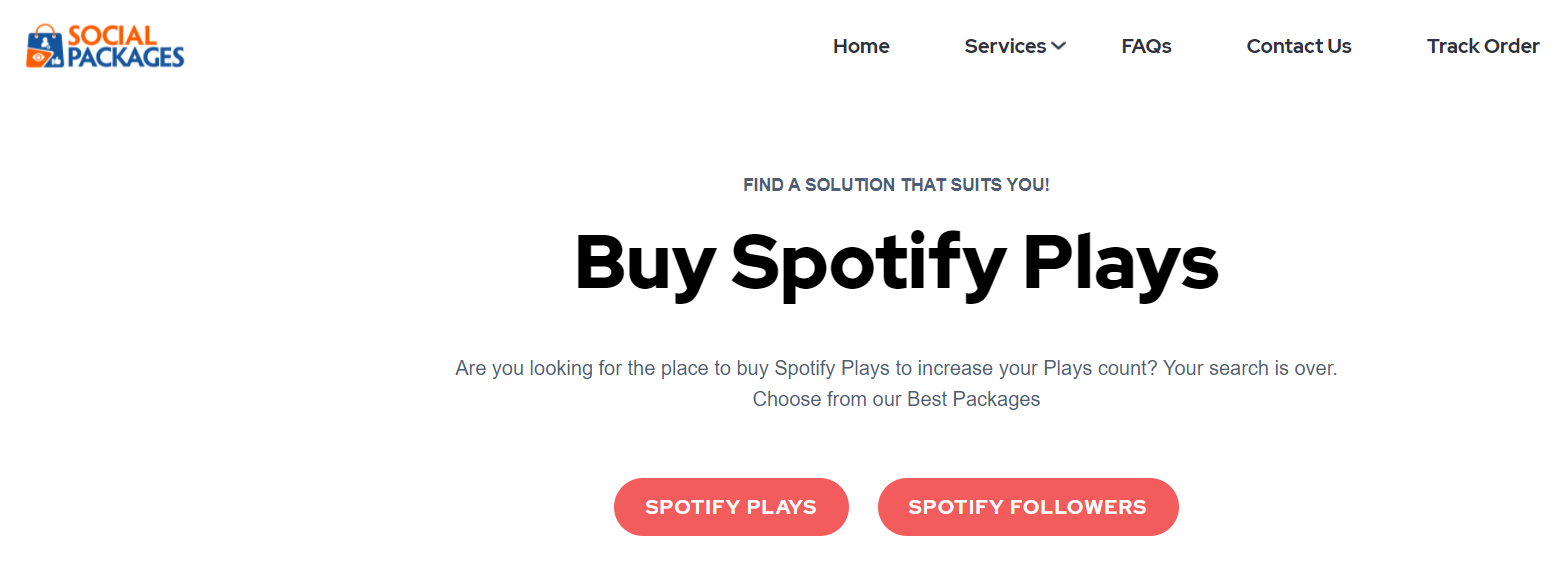
Task: Open the Contact Us page
Action: [x=1299, y=46]
